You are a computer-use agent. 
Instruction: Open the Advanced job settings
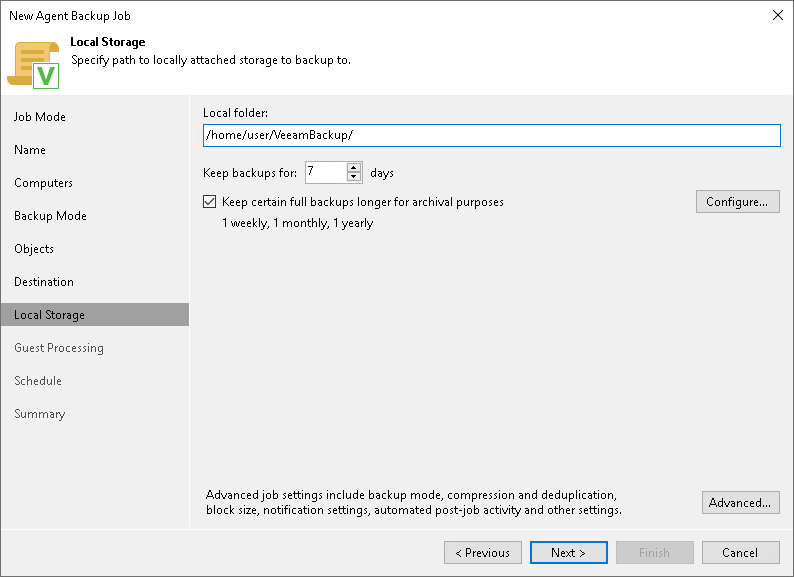click(x=740, y=503)
